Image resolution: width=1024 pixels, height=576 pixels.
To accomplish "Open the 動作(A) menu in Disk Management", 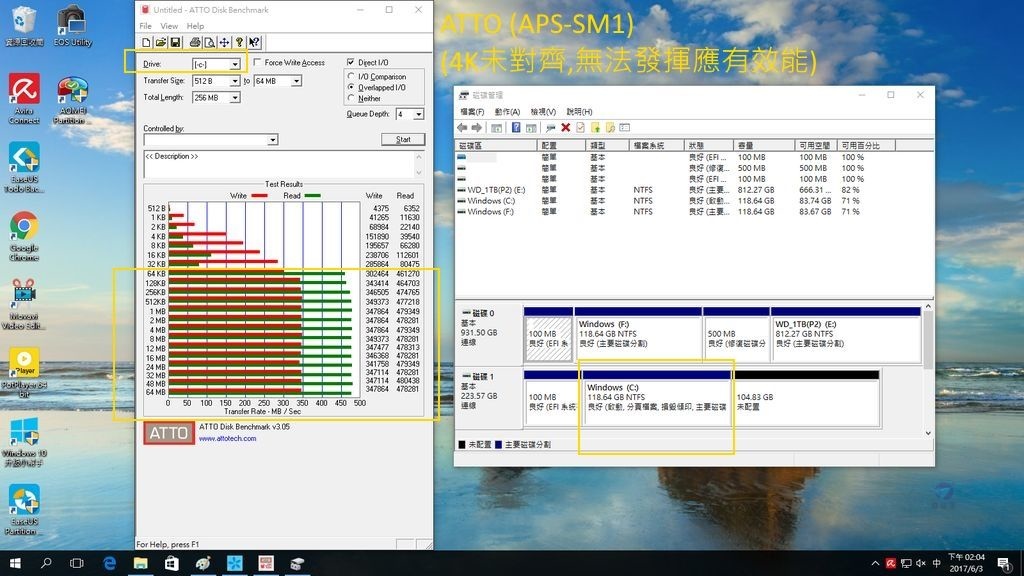I will click(x=507, y=112).
